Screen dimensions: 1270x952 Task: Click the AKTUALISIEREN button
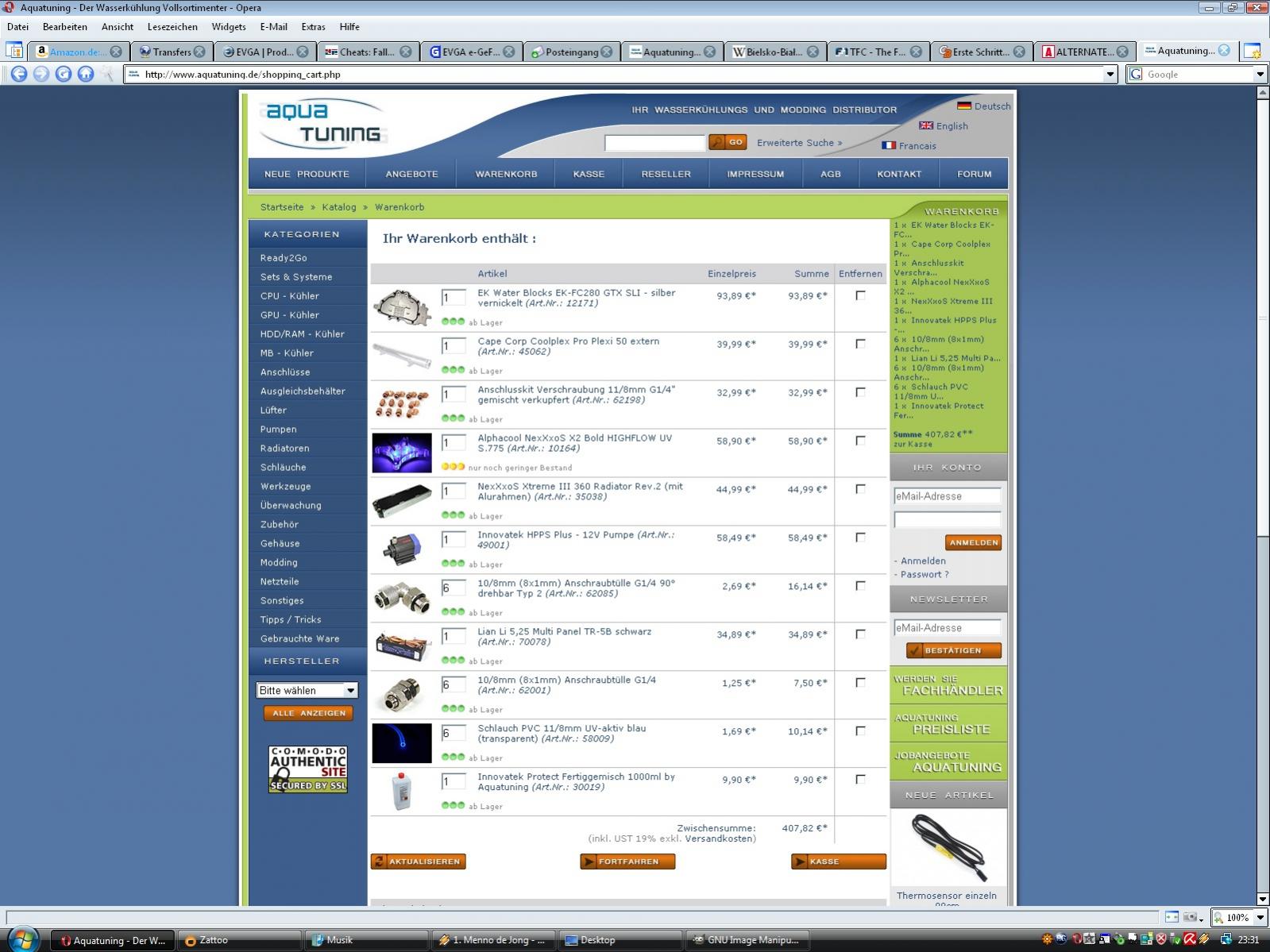point(418,861)
